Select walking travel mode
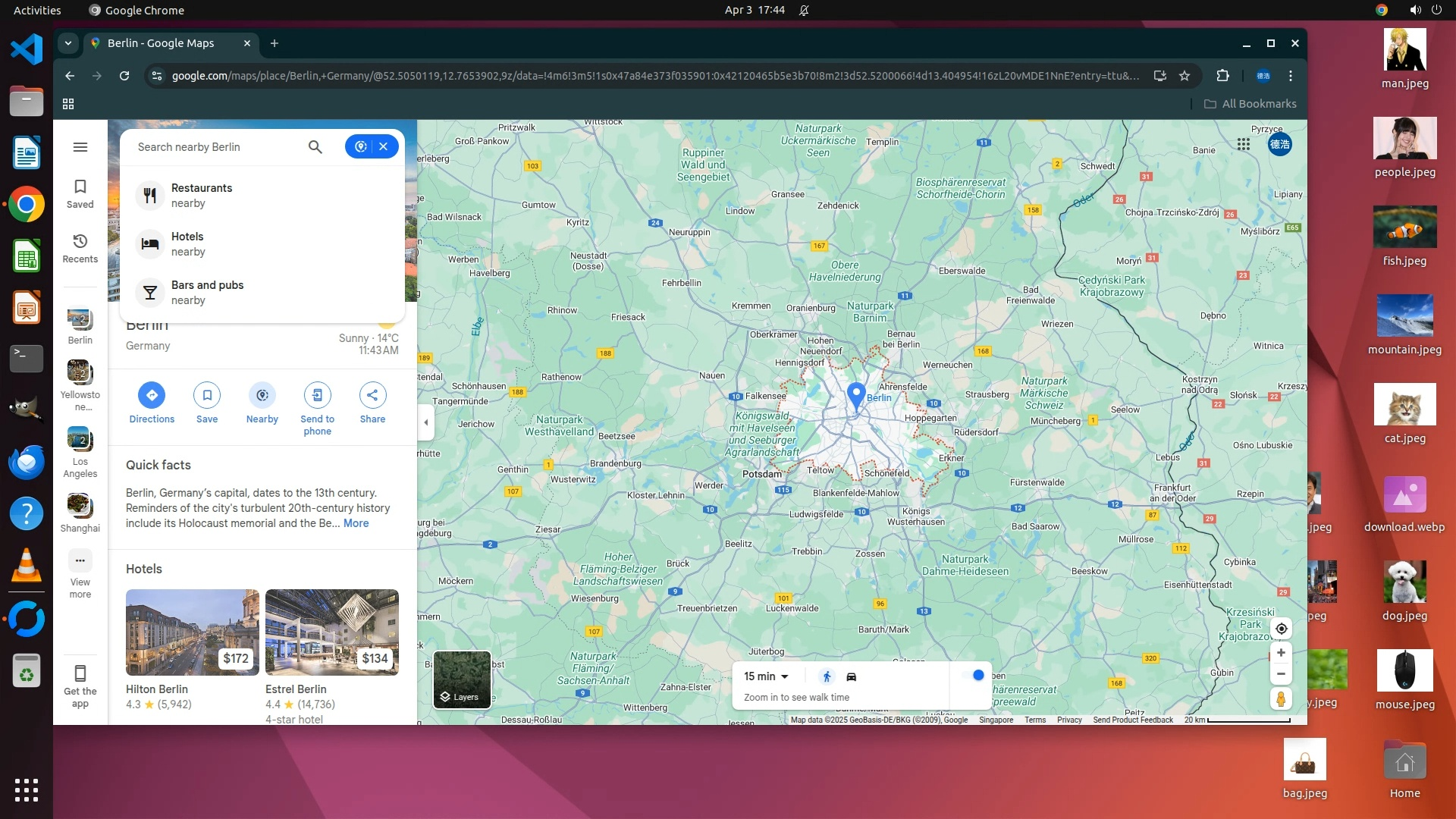This screenshot has width=1456, height=819. (827, 676)
